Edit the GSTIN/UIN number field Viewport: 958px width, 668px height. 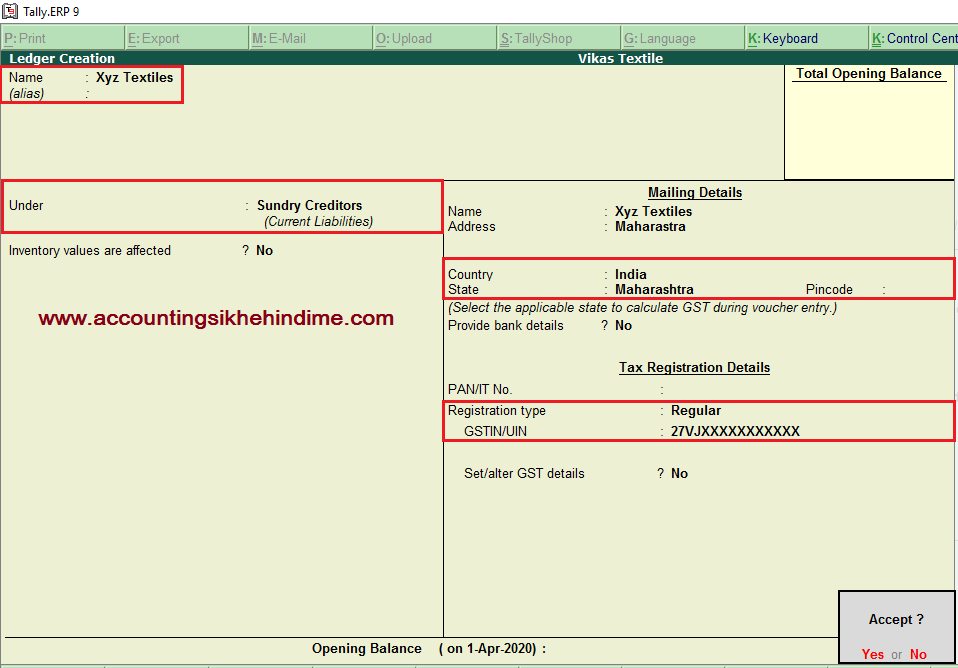735,431
